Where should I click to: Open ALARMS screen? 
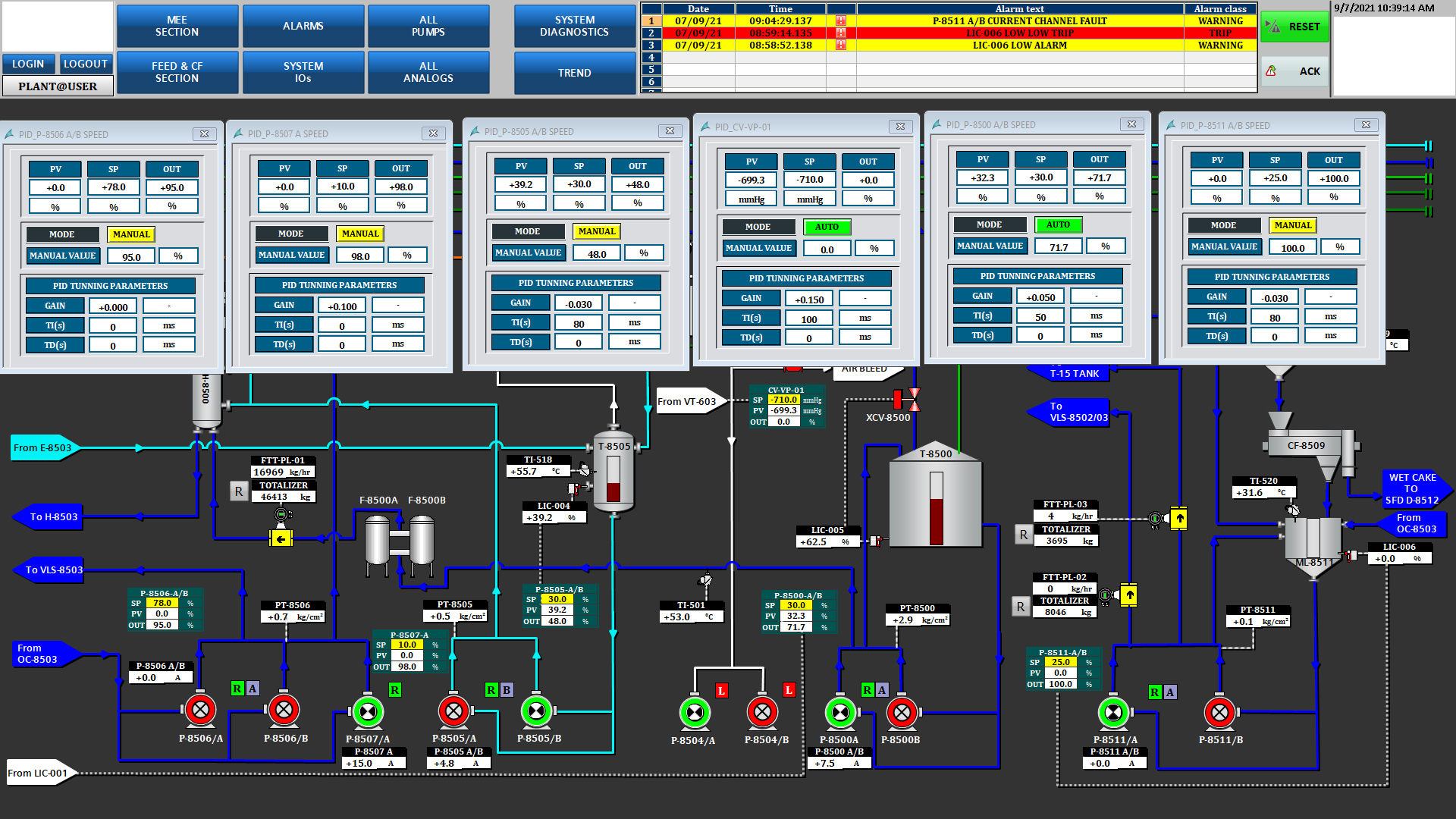point(303,26)
